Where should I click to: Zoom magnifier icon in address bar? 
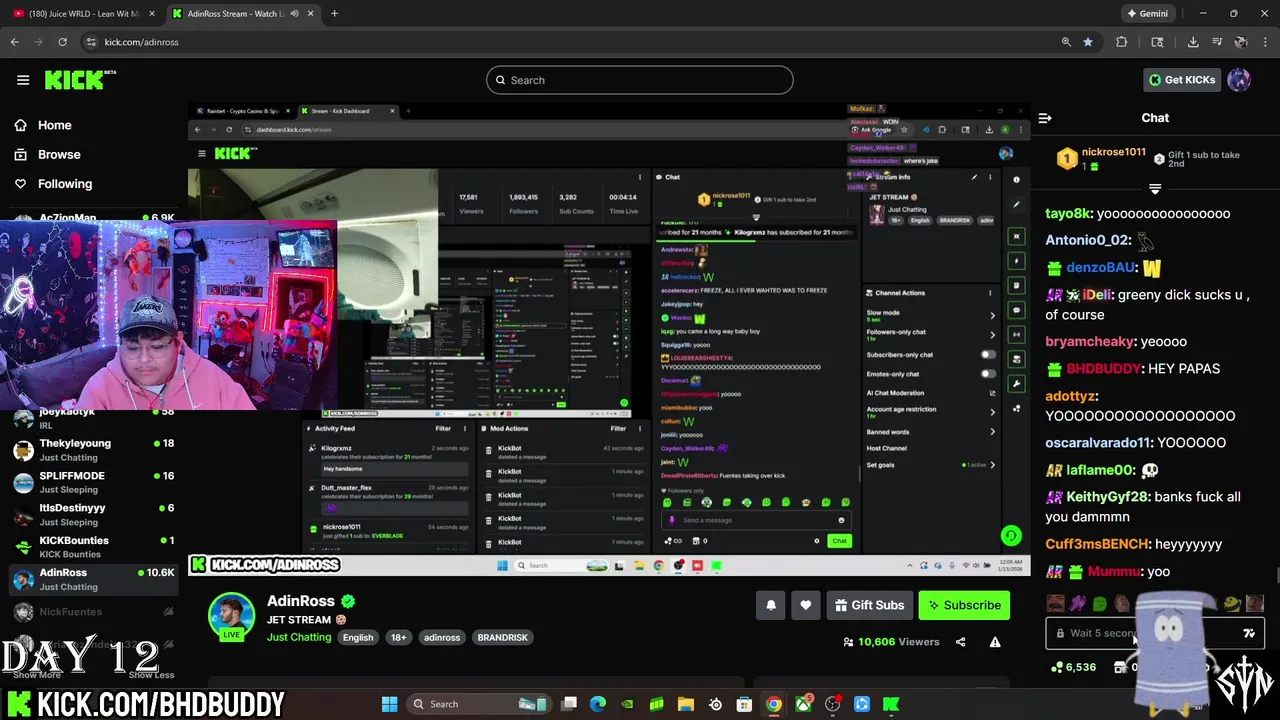click(1066, 42)
